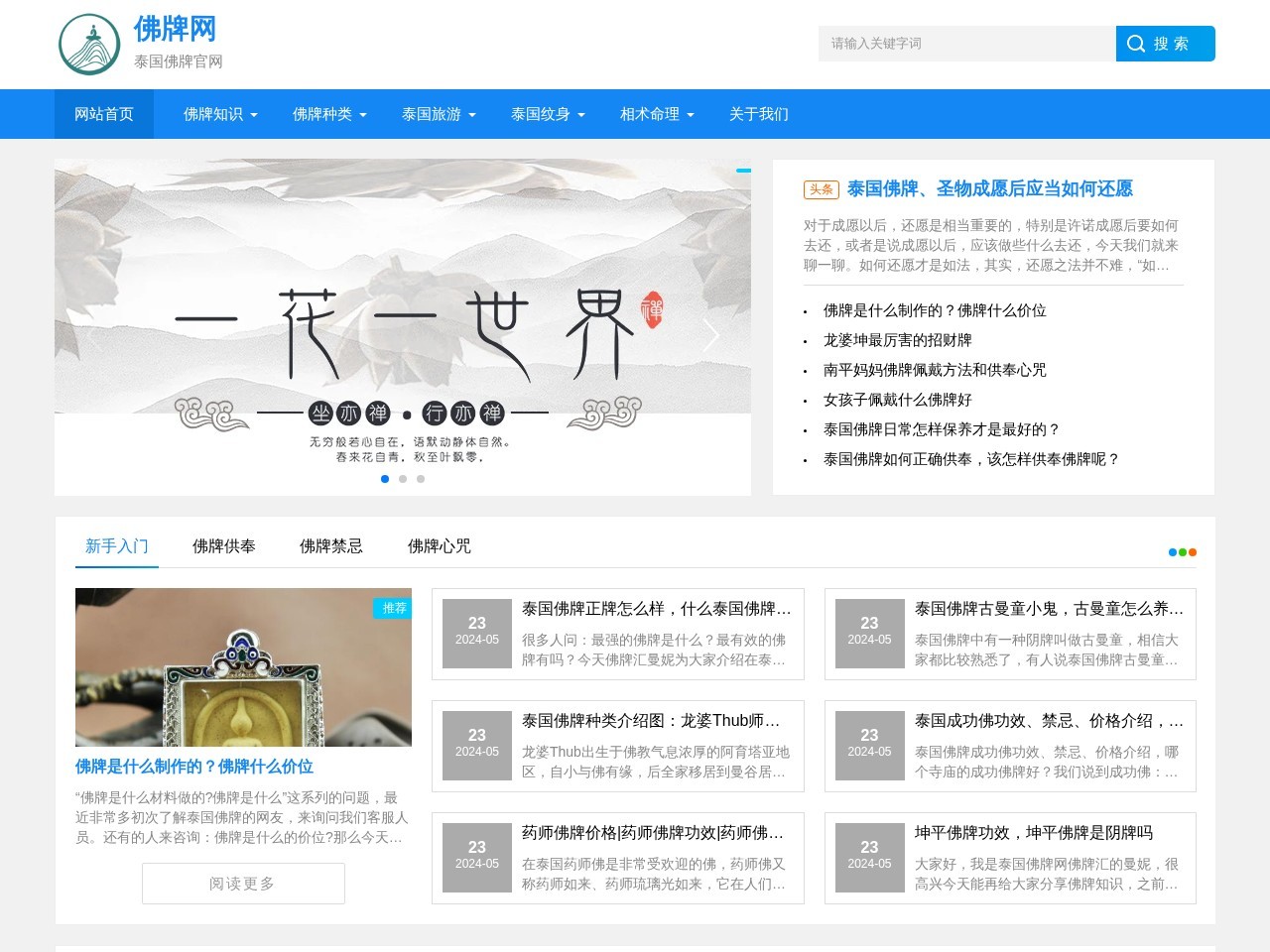Open article 泰国佛牌种类介绍图：龙婆Thub师
This screenshot has width=1270, height=952.
coord(651,721)
